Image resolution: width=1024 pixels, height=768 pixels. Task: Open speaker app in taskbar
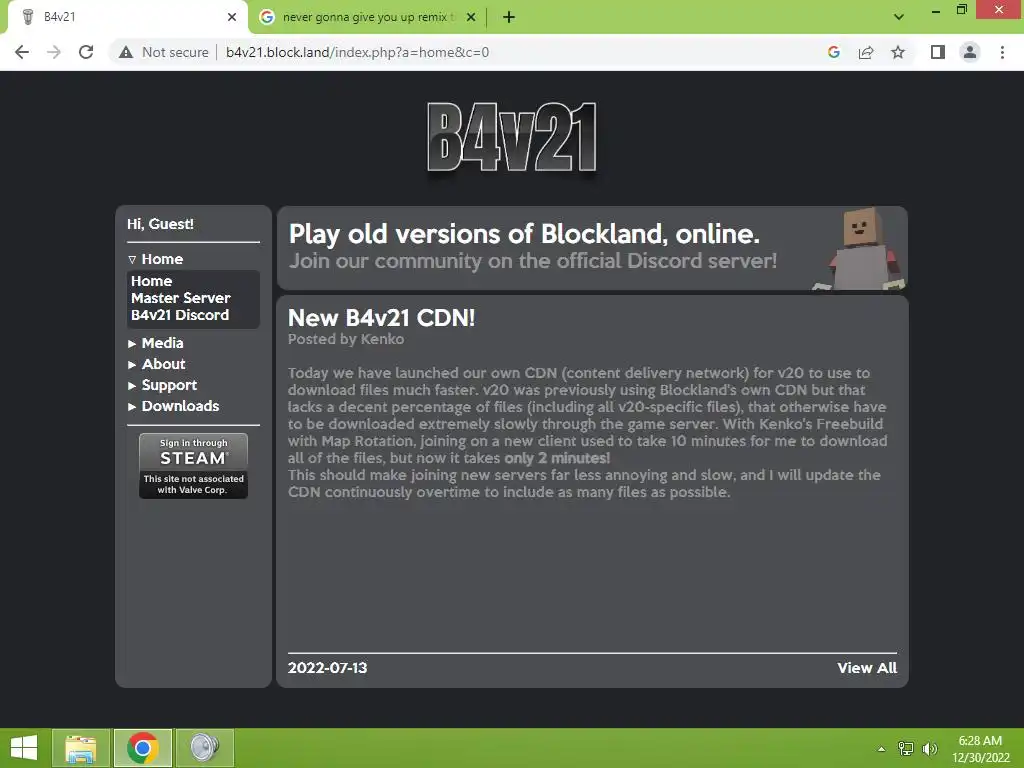point(204,748)
